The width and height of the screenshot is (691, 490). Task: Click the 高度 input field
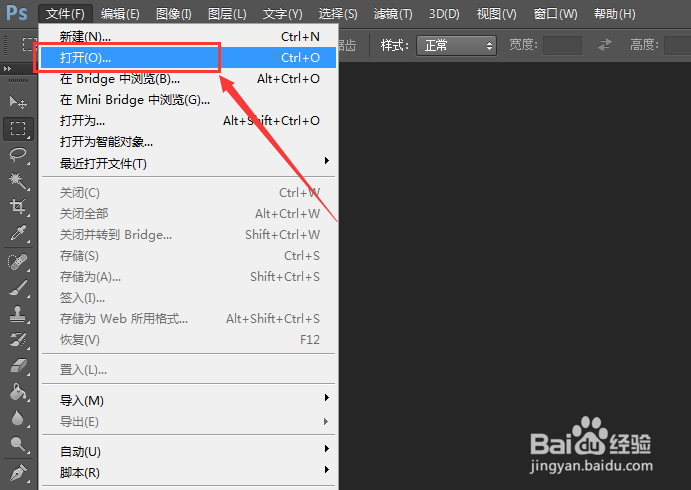coord(678,45)
